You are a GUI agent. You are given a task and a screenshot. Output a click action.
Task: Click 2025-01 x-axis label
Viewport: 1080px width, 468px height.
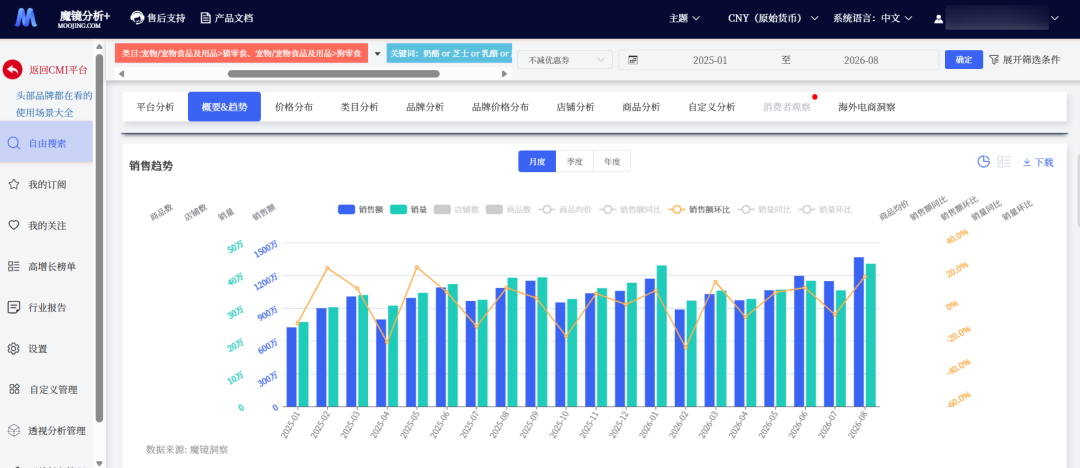click(x=291, y=423)
